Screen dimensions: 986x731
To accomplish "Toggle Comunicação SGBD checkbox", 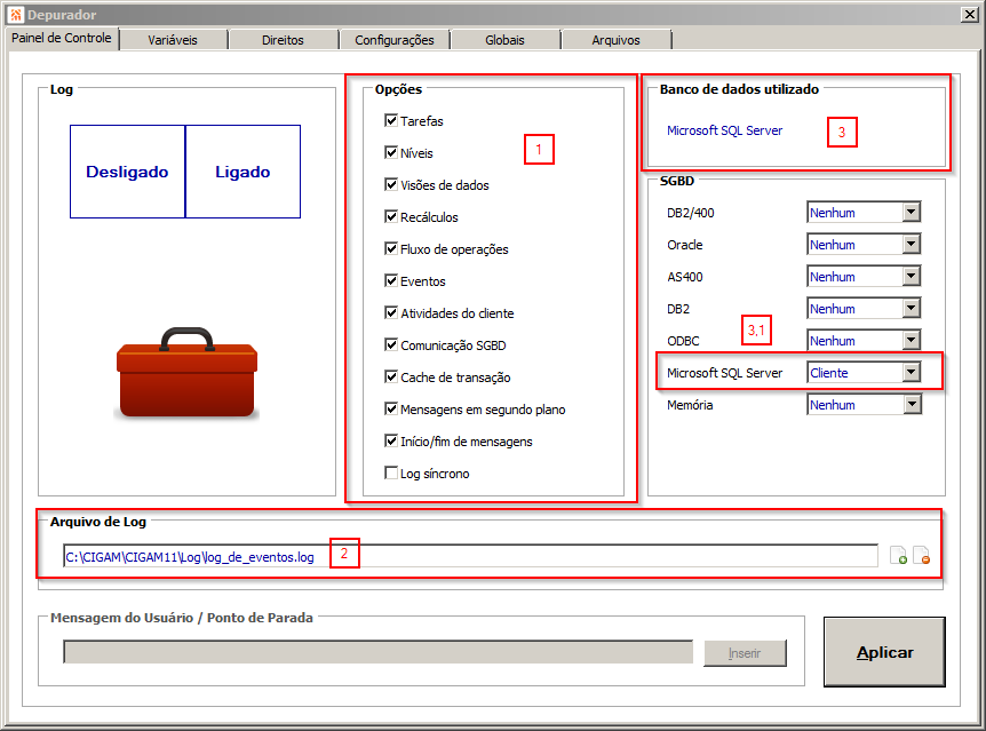I will 391,345.
